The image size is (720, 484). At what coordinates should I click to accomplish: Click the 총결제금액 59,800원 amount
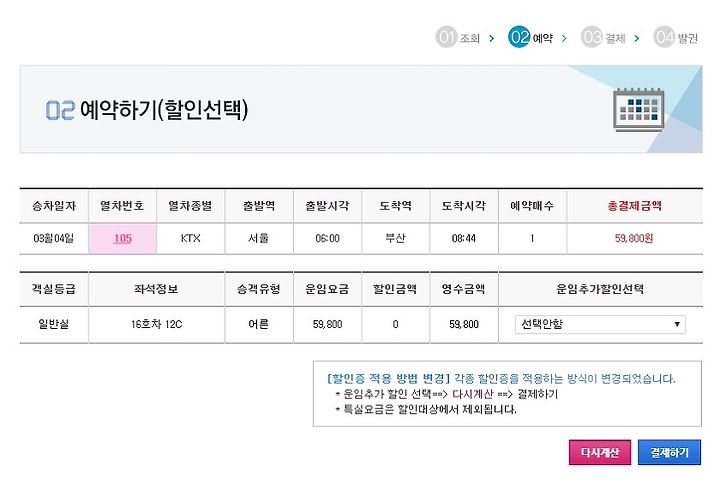click(634, 238)
